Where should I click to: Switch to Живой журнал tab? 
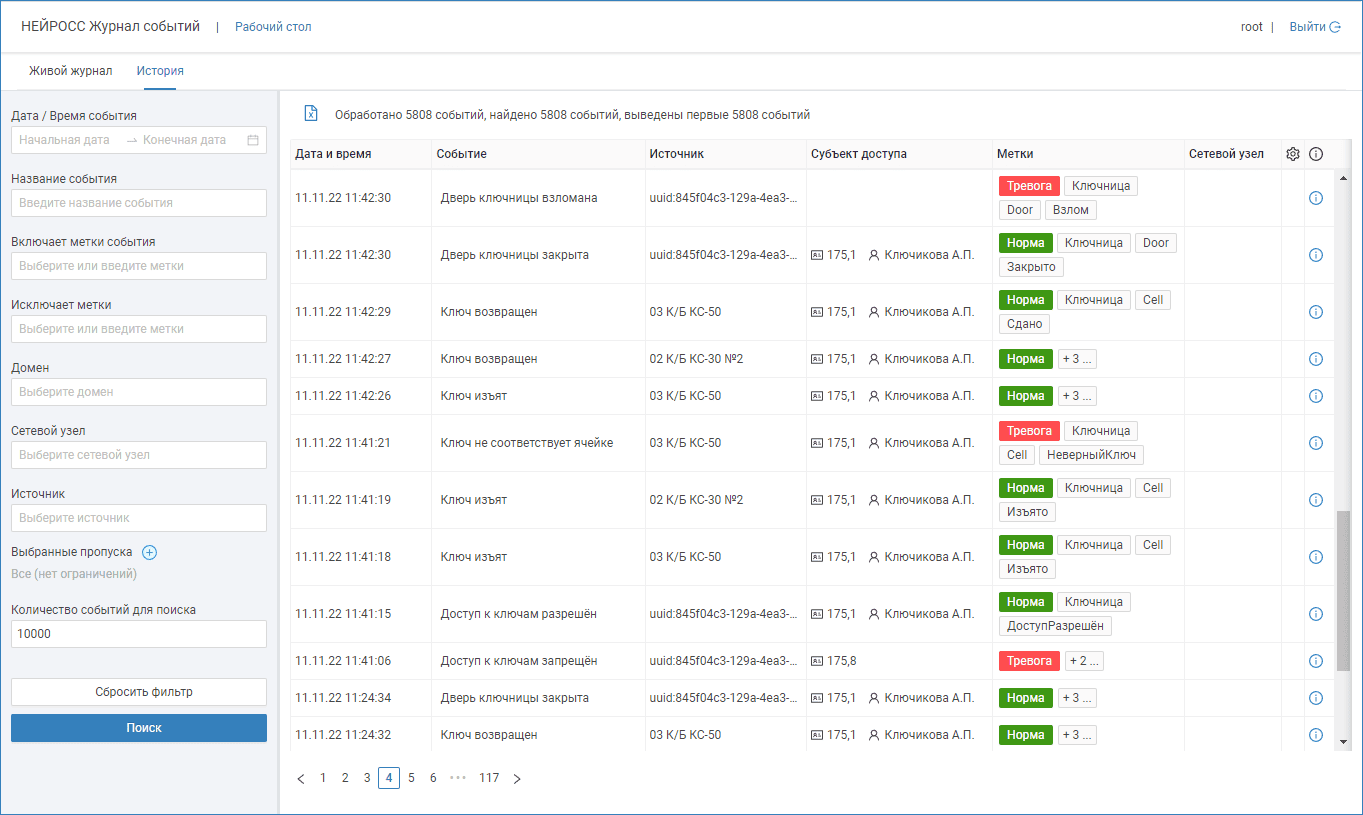pos(71,71)
